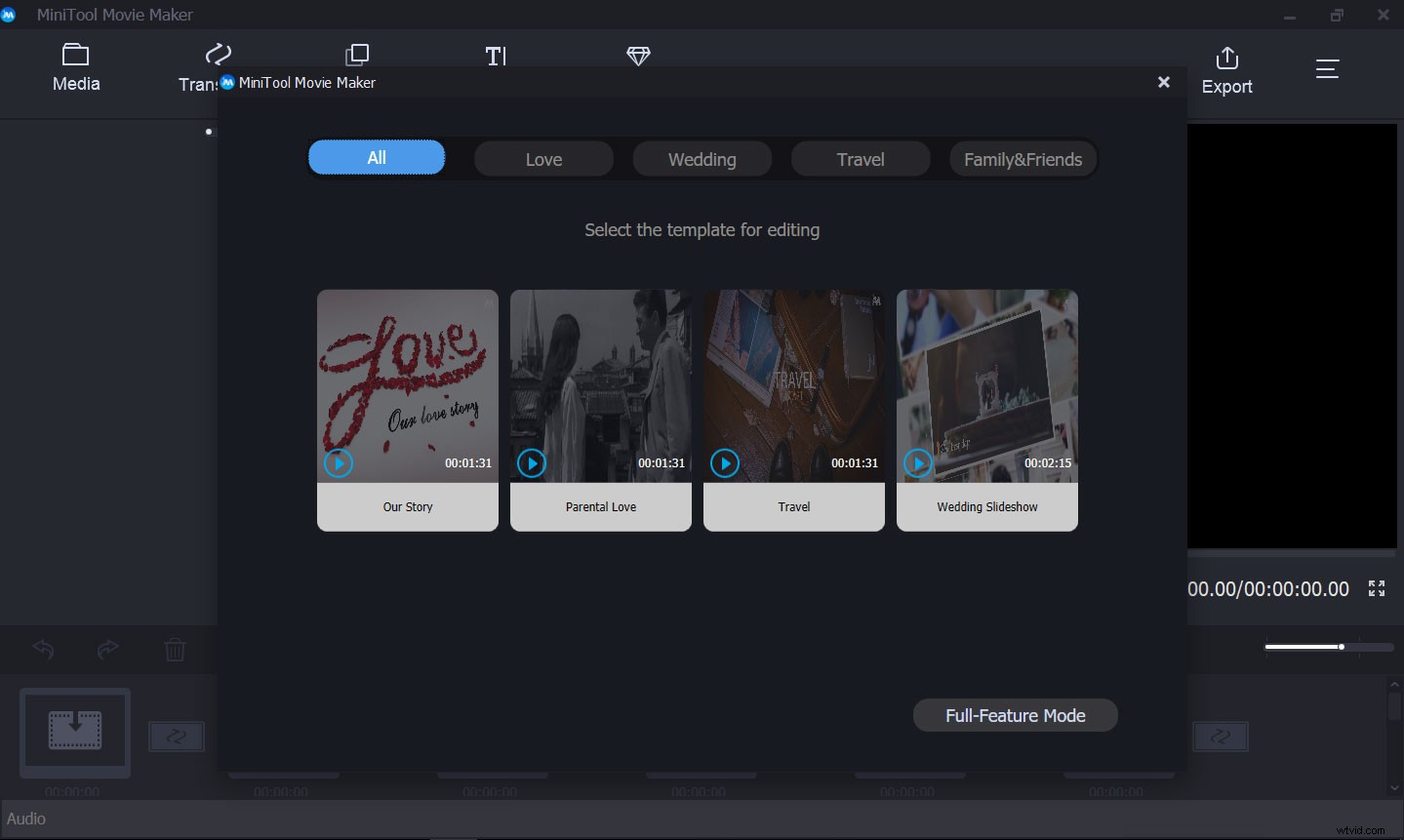Viewport: 1404px width, 840px height.
Task: Switch to the Wedding template category
Action: pyautogui.click(x=701, y=158)
